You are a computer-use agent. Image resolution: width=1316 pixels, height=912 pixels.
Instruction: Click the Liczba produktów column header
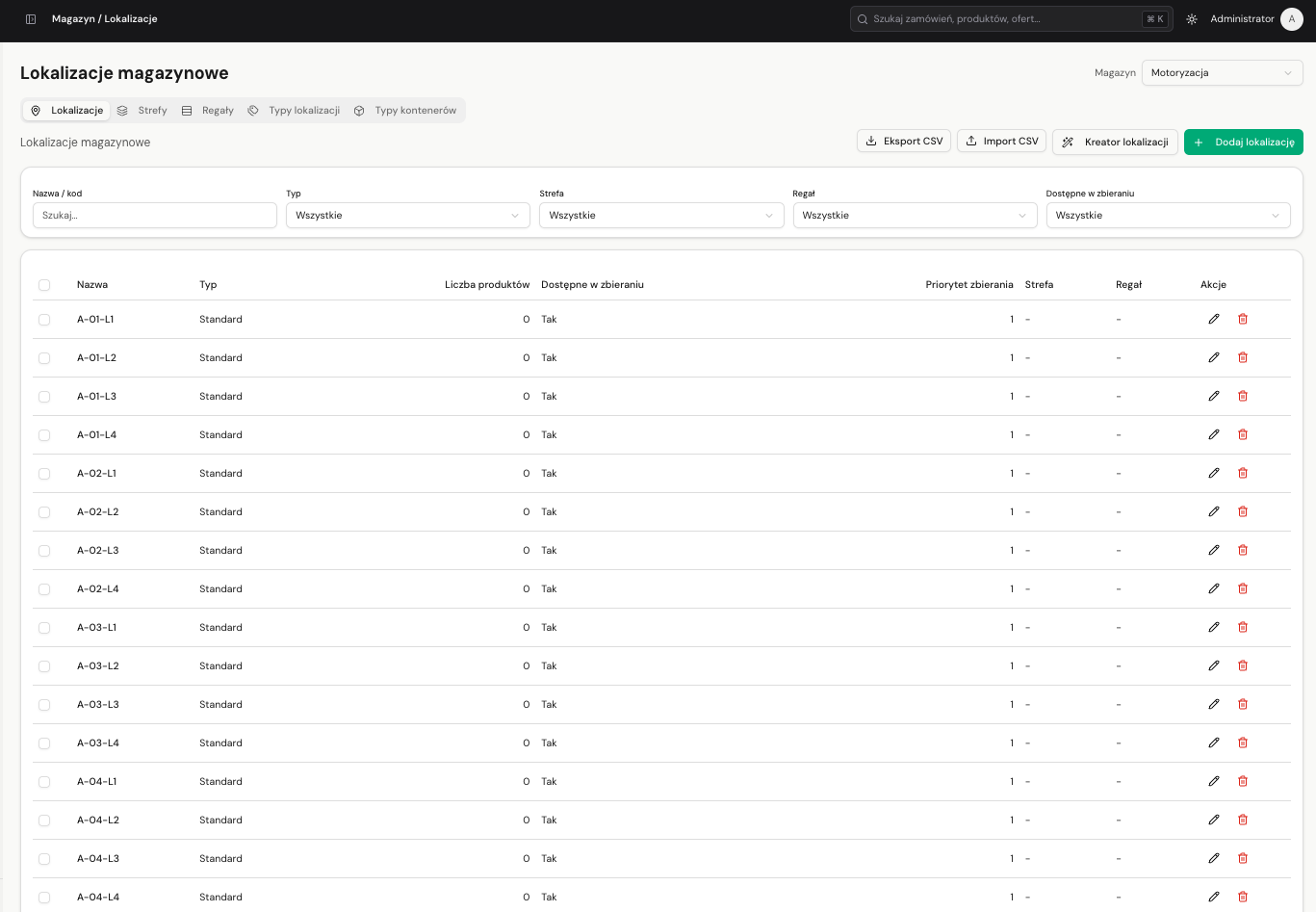(x=487, y=285)
